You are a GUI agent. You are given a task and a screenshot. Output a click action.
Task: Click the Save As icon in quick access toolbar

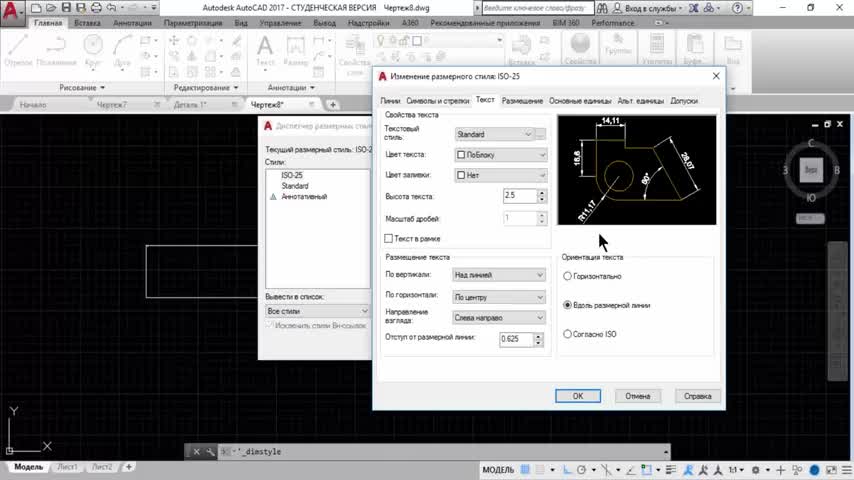pos(81,8)
